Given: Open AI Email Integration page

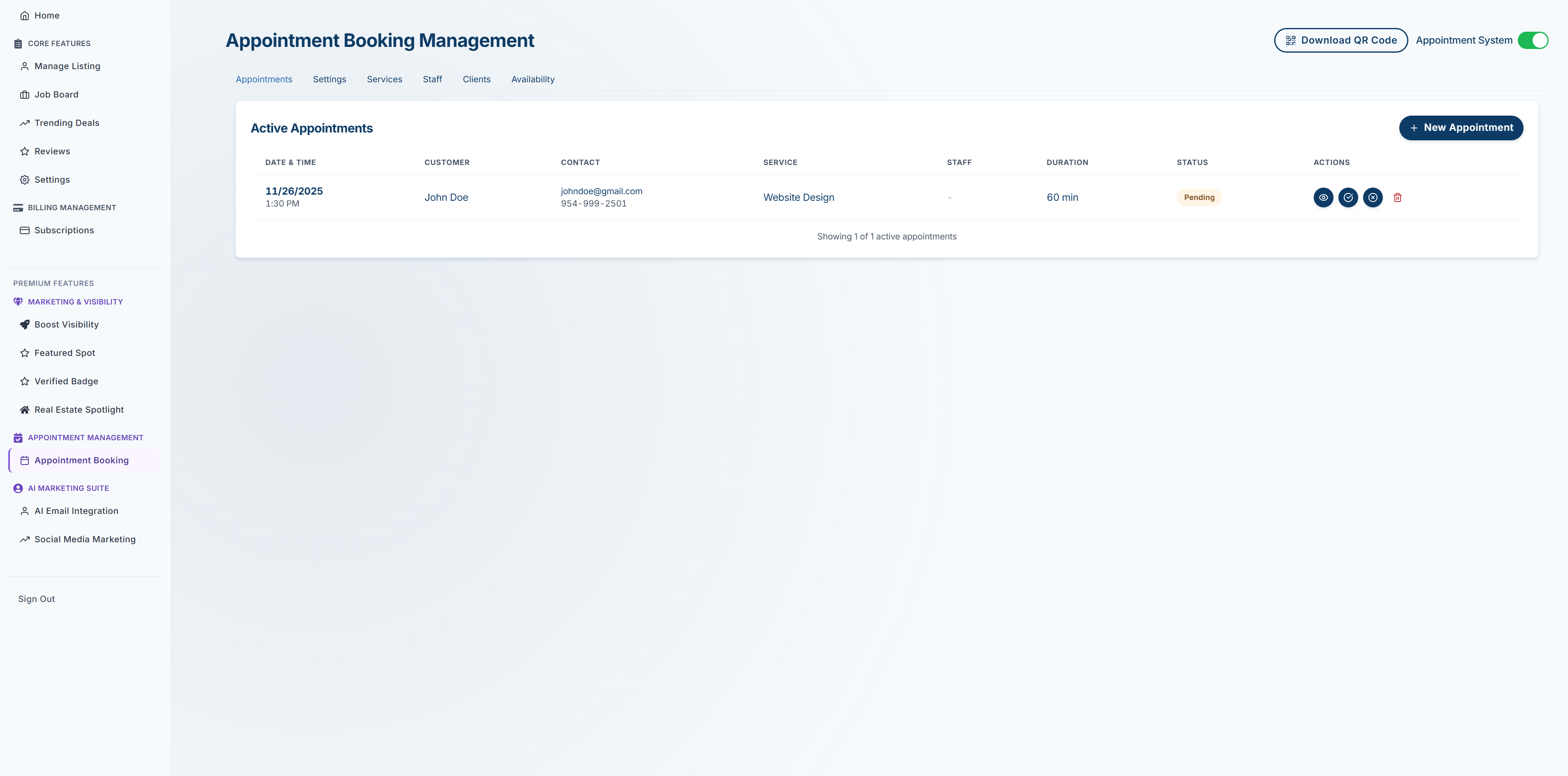Looking at the screenshot, I should coord(76,511).
